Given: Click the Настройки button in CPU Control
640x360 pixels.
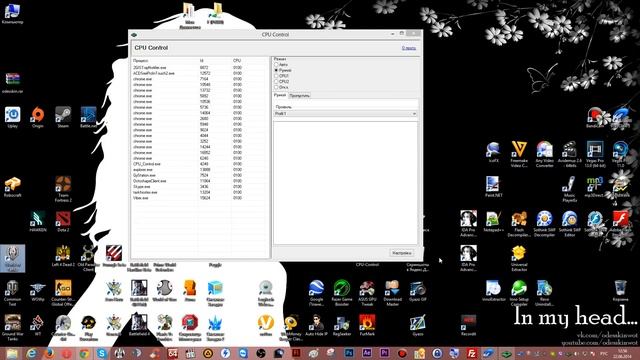Looking at the screenshot, I should pos(402,253).
